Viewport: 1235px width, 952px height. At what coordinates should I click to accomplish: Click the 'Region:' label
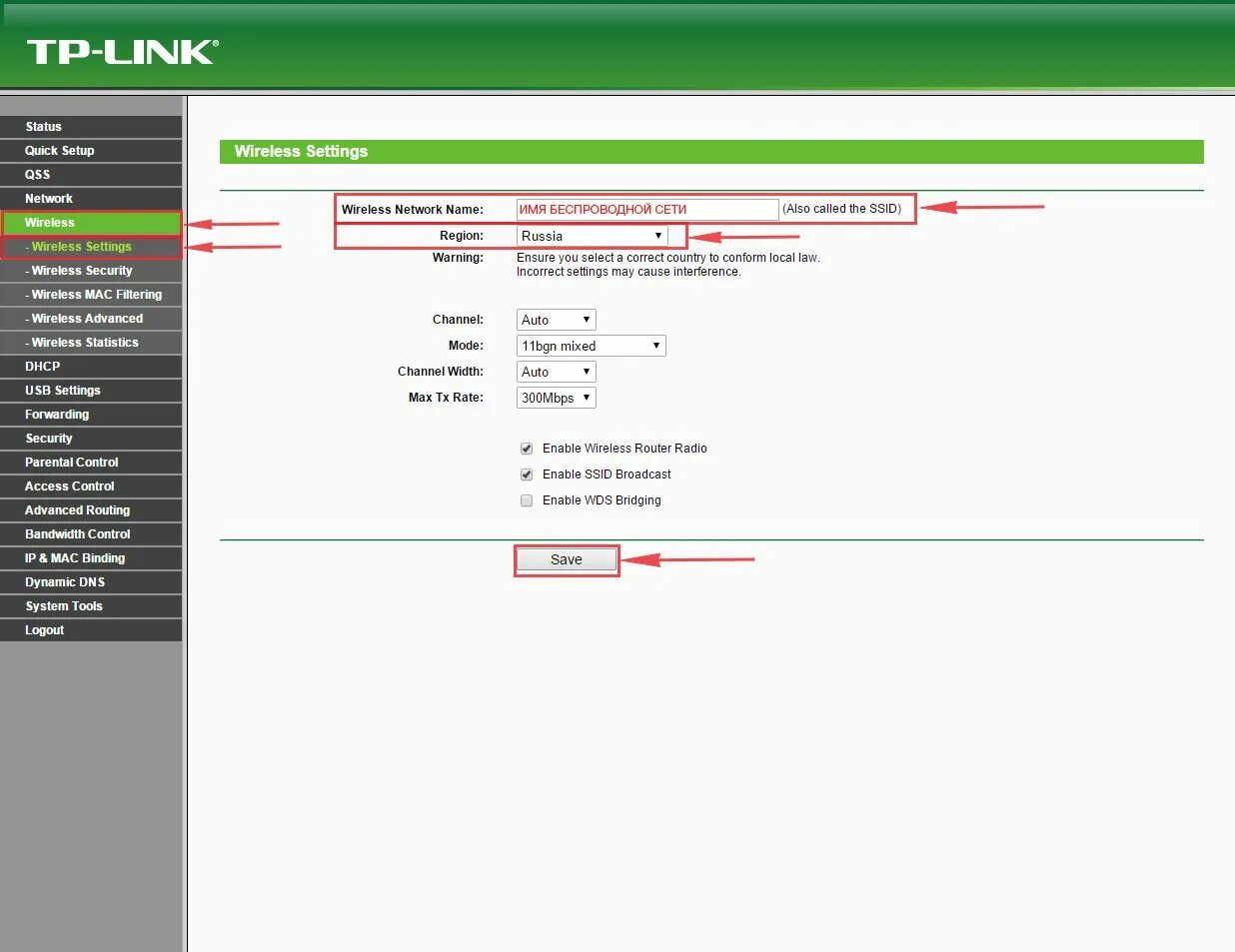tap(462, 236)
